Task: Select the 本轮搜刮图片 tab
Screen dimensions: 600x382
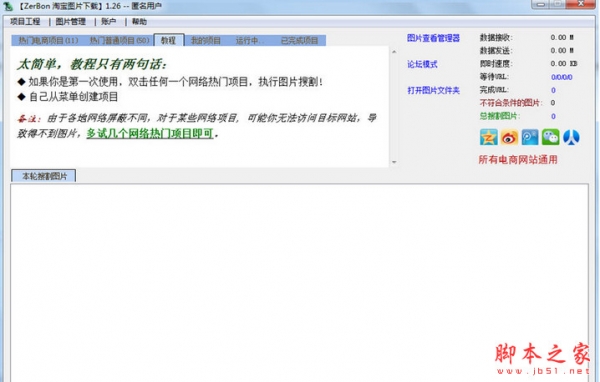Action: point(44,176)
